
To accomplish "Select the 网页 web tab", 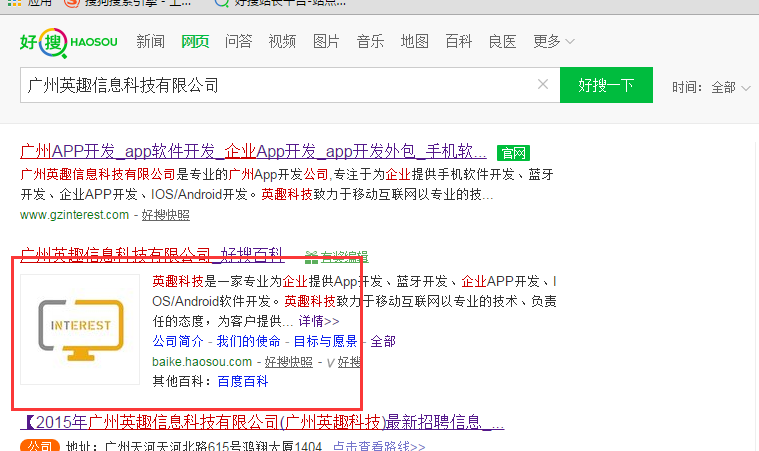I will [x=195, y=42].
